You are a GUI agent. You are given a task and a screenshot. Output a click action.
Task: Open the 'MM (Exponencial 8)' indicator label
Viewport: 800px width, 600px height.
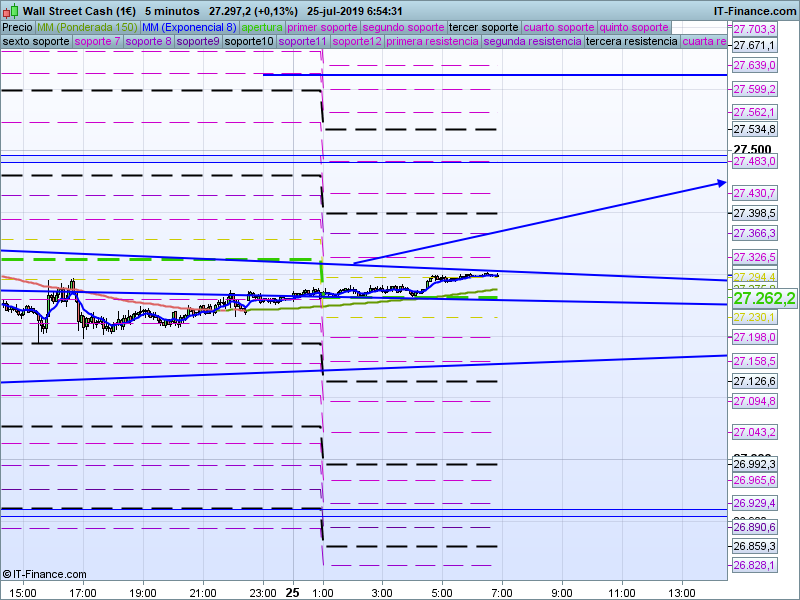pos(189,27)
